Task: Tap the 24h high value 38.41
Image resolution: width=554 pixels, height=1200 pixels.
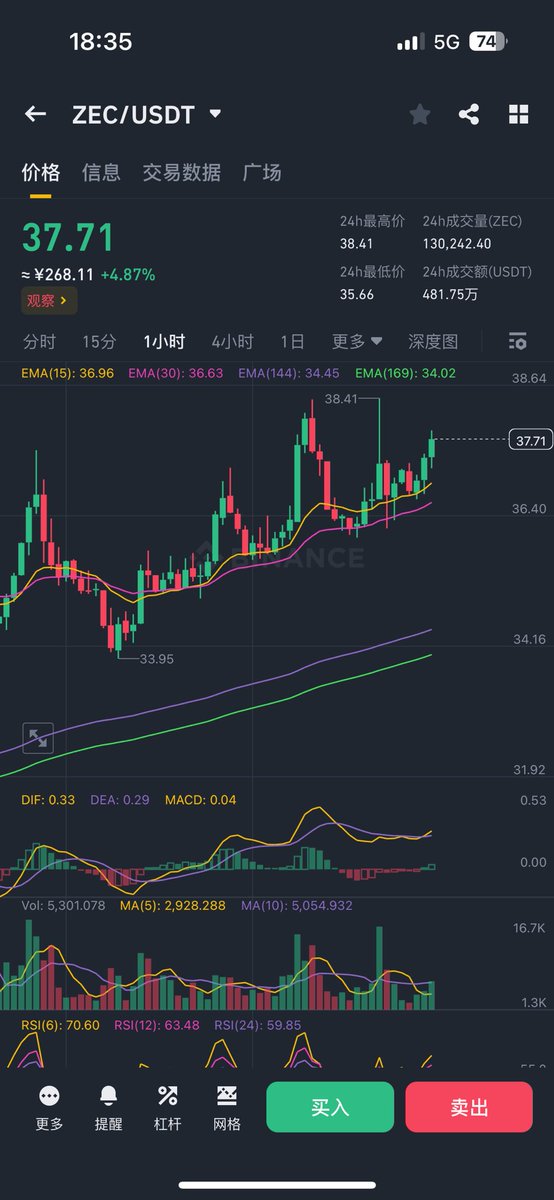Action: click(x=358, y=242)
